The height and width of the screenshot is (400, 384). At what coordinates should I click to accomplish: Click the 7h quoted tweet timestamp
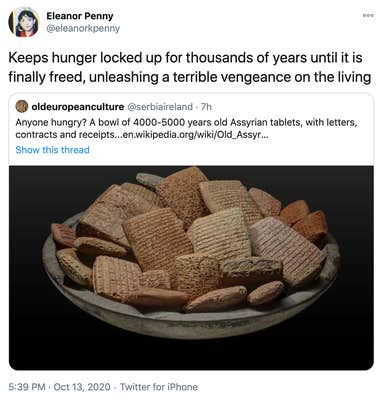click(x=206, y=107)
